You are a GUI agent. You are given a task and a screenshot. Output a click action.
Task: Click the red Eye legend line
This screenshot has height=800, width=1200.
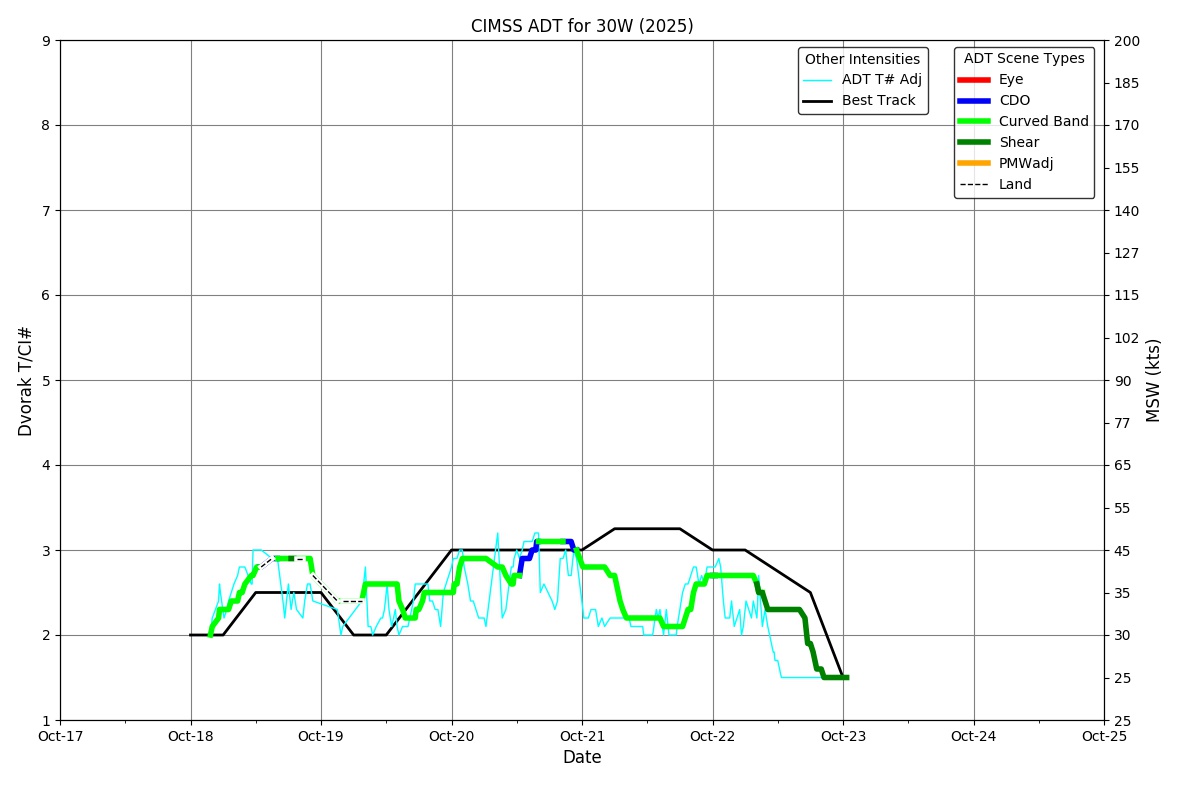973,80
